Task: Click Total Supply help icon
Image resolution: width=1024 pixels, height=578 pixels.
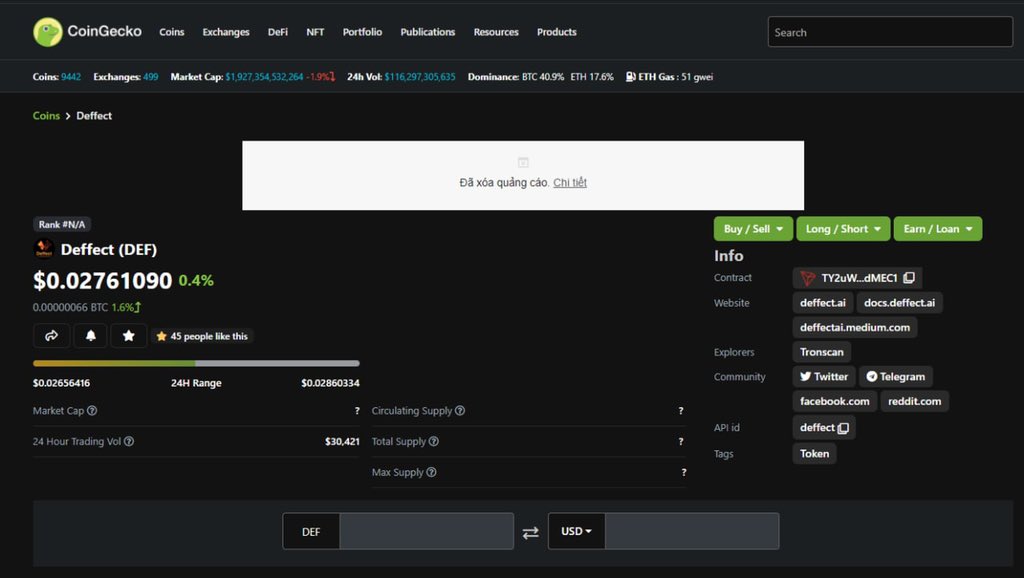Action: click(x=434, y=442)
